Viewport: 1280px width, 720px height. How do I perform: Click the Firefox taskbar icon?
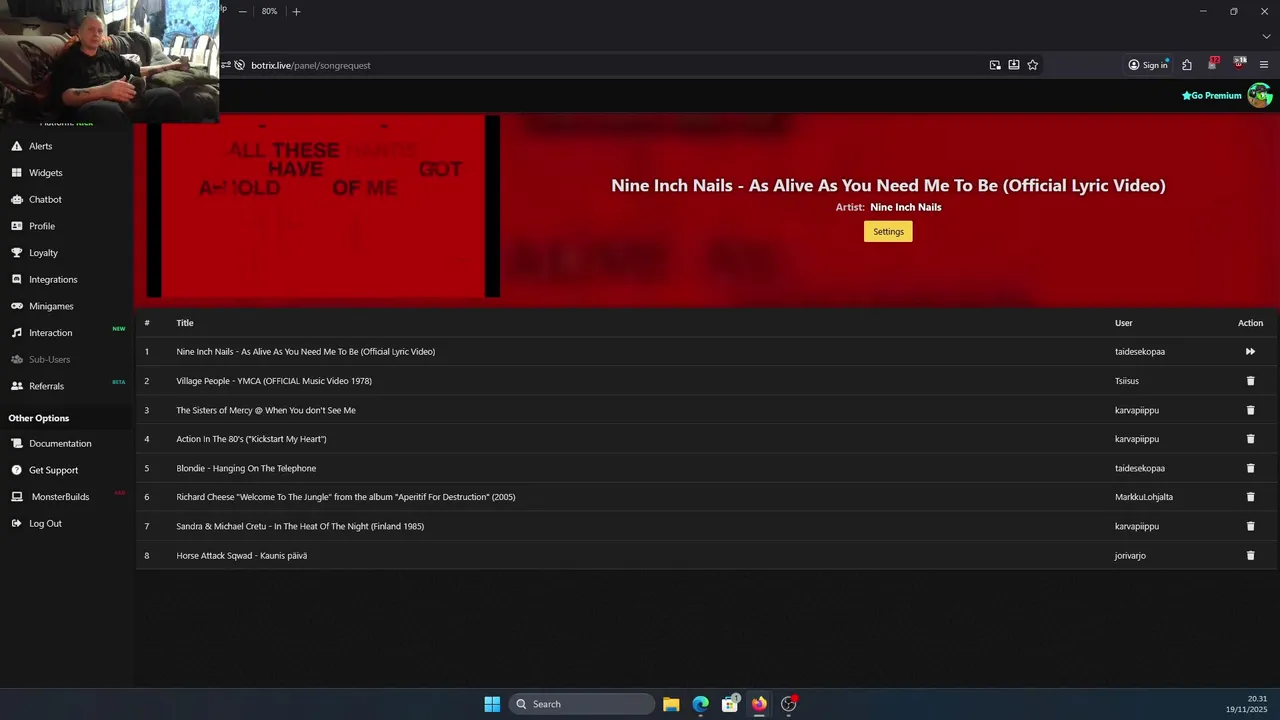(759, 704)
